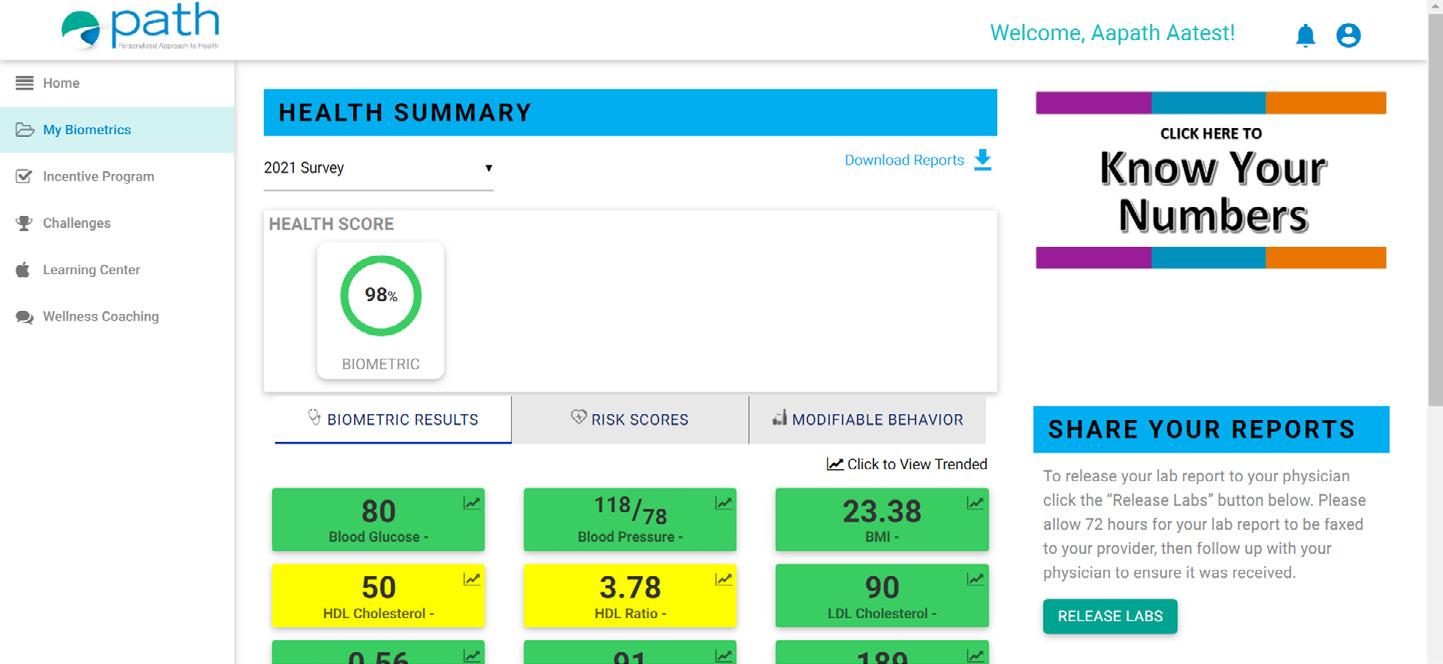Click the icon on Modifiable Behavior tab
This screenshot has width=1443, height=664.
[780, 418]
